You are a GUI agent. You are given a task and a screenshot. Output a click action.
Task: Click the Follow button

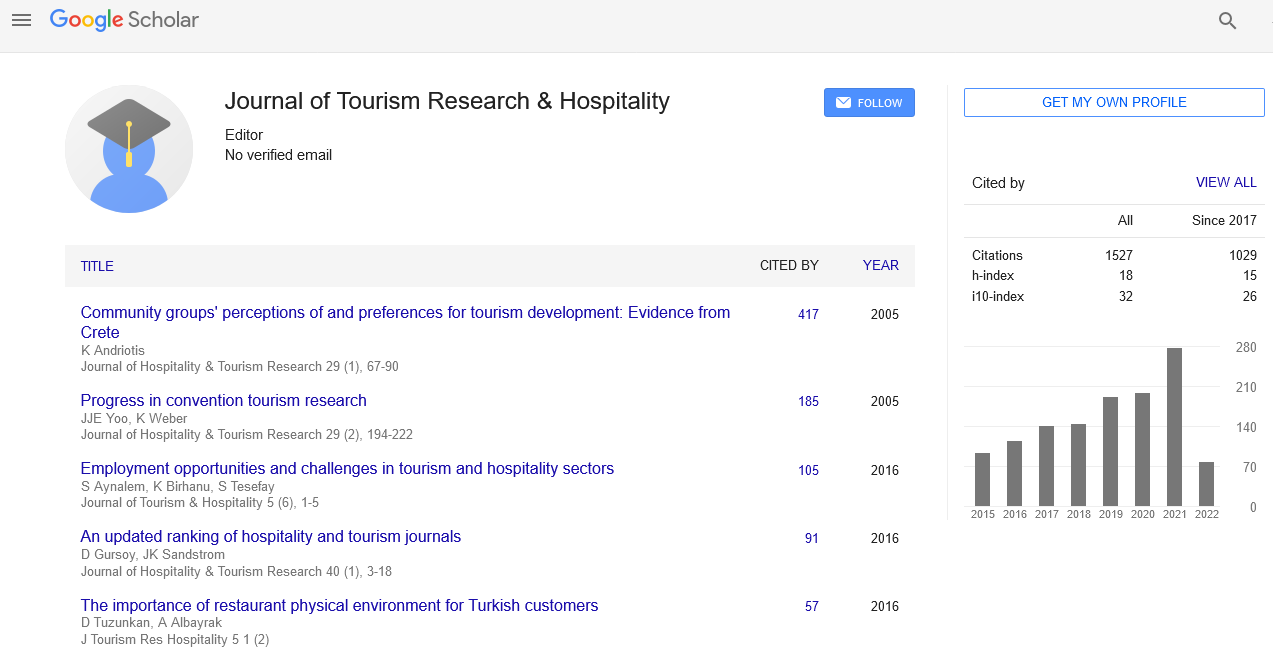coord(869,103)
